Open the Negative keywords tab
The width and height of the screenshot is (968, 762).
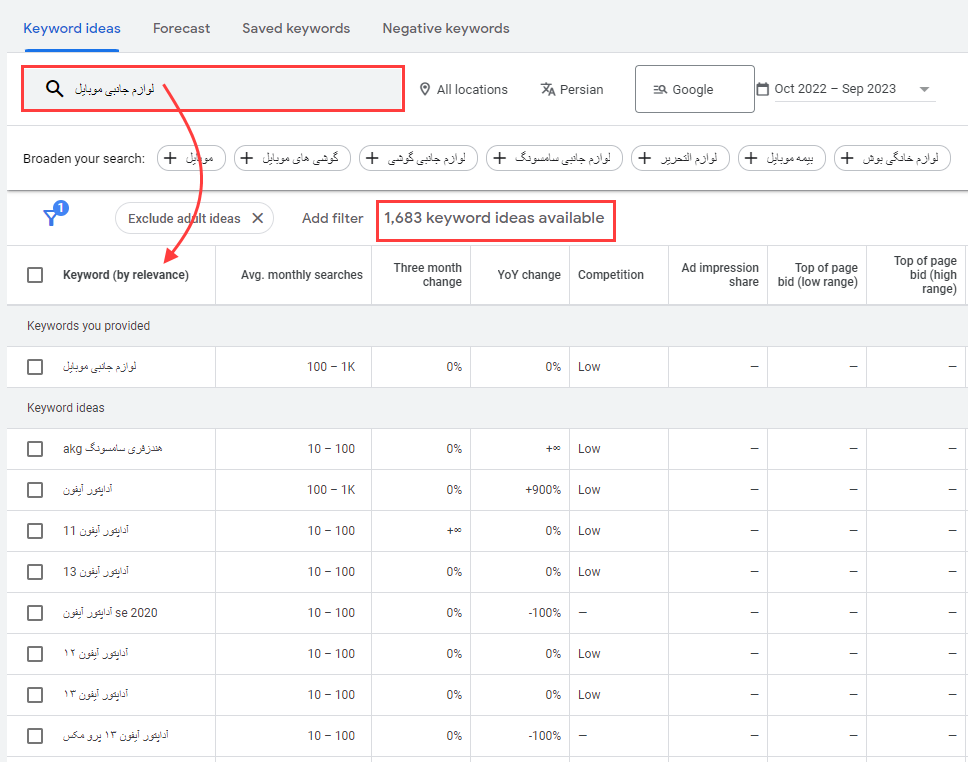(446, 28)
